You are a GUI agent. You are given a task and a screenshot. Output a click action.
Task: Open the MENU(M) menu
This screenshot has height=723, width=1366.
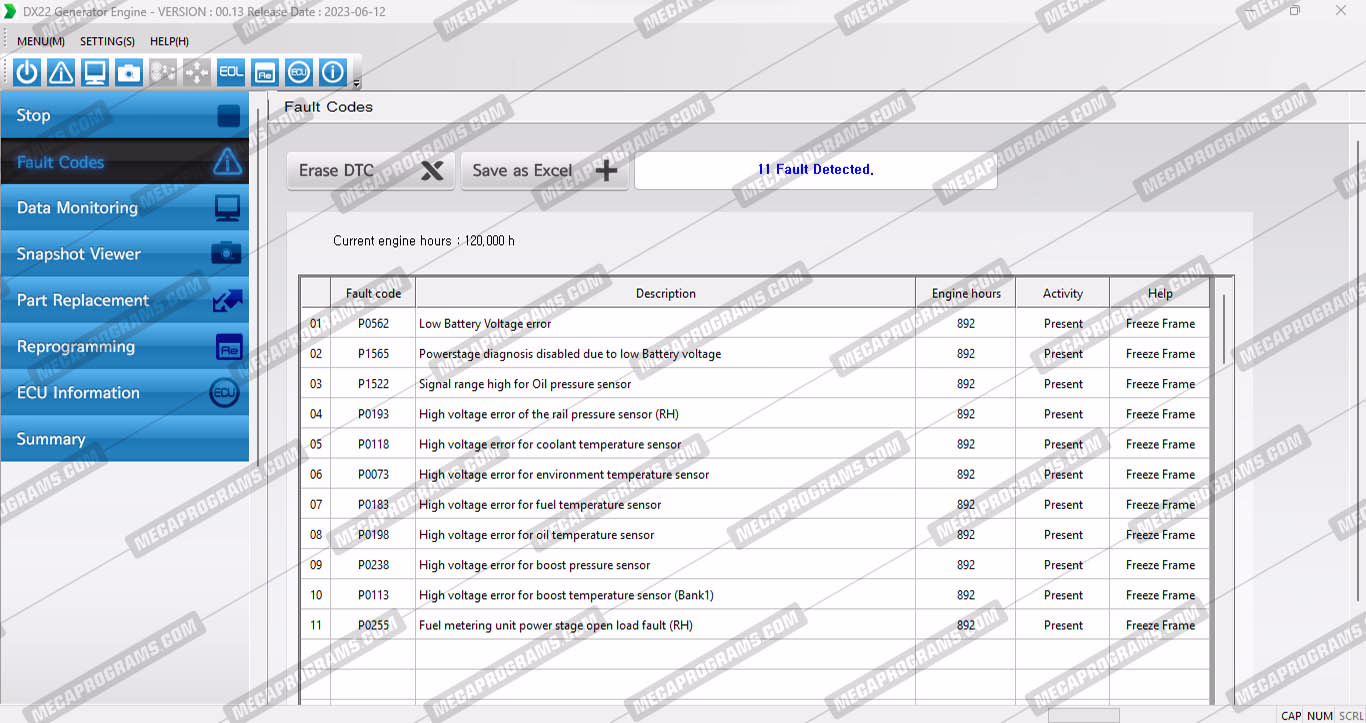click(41, 41)
